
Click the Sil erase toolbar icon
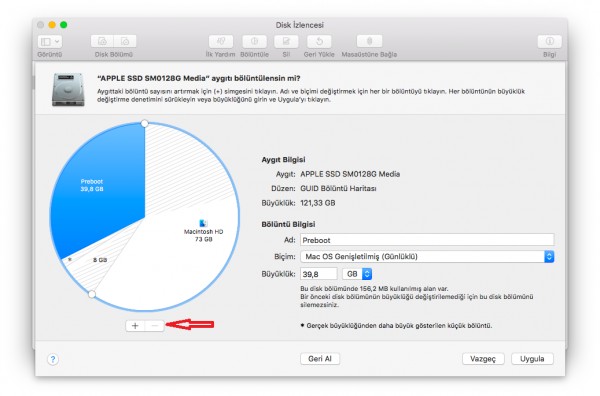click(286, 41)
